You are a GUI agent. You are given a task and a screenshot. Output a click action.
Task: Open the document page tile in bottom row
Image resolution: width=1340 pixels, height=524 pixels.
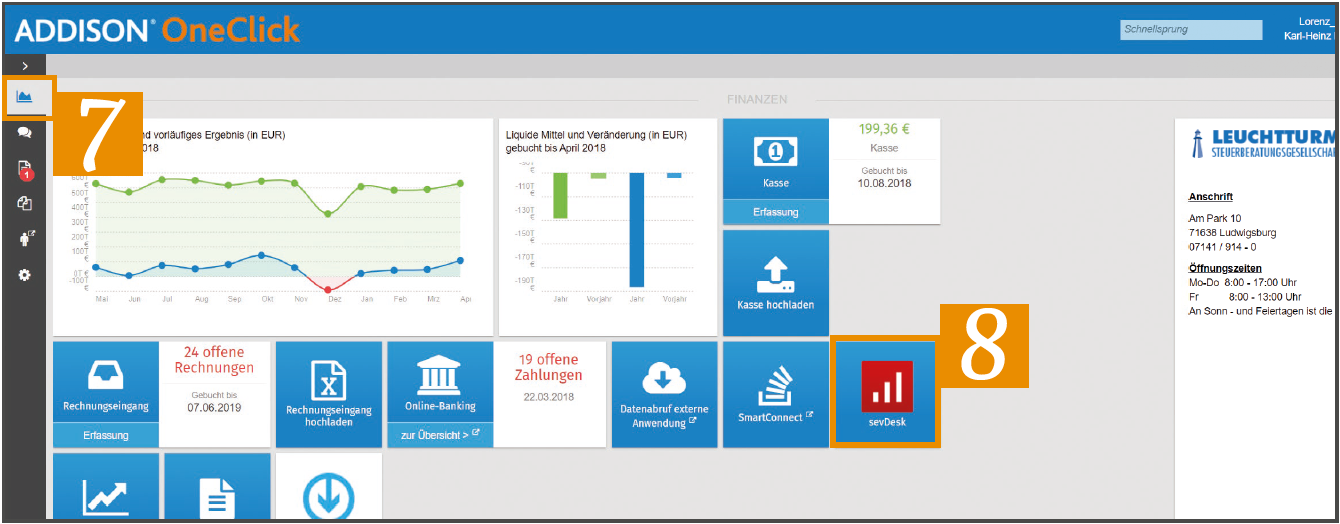[217, 486]
